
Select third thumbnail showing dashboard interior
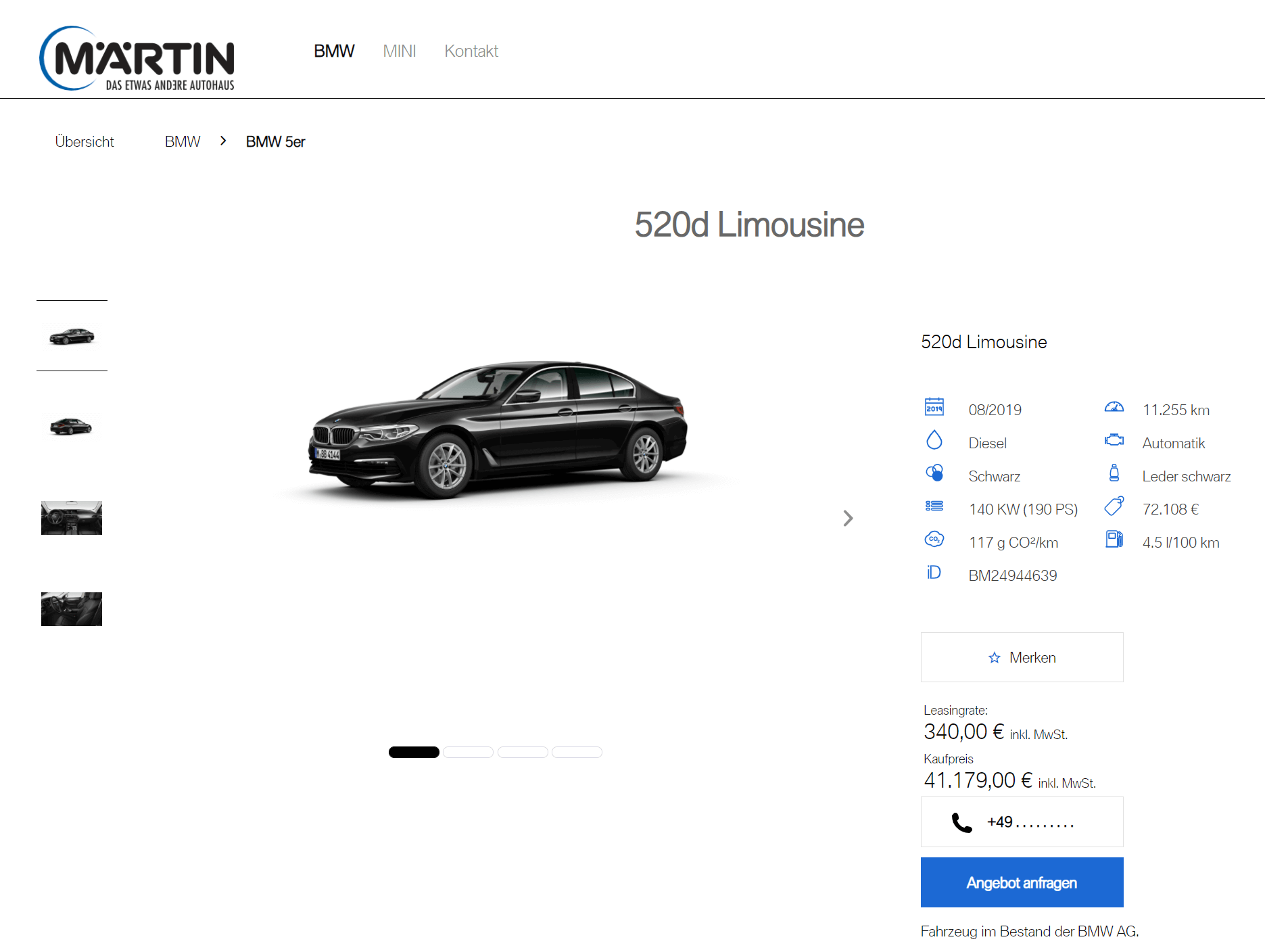pos(72,518)
